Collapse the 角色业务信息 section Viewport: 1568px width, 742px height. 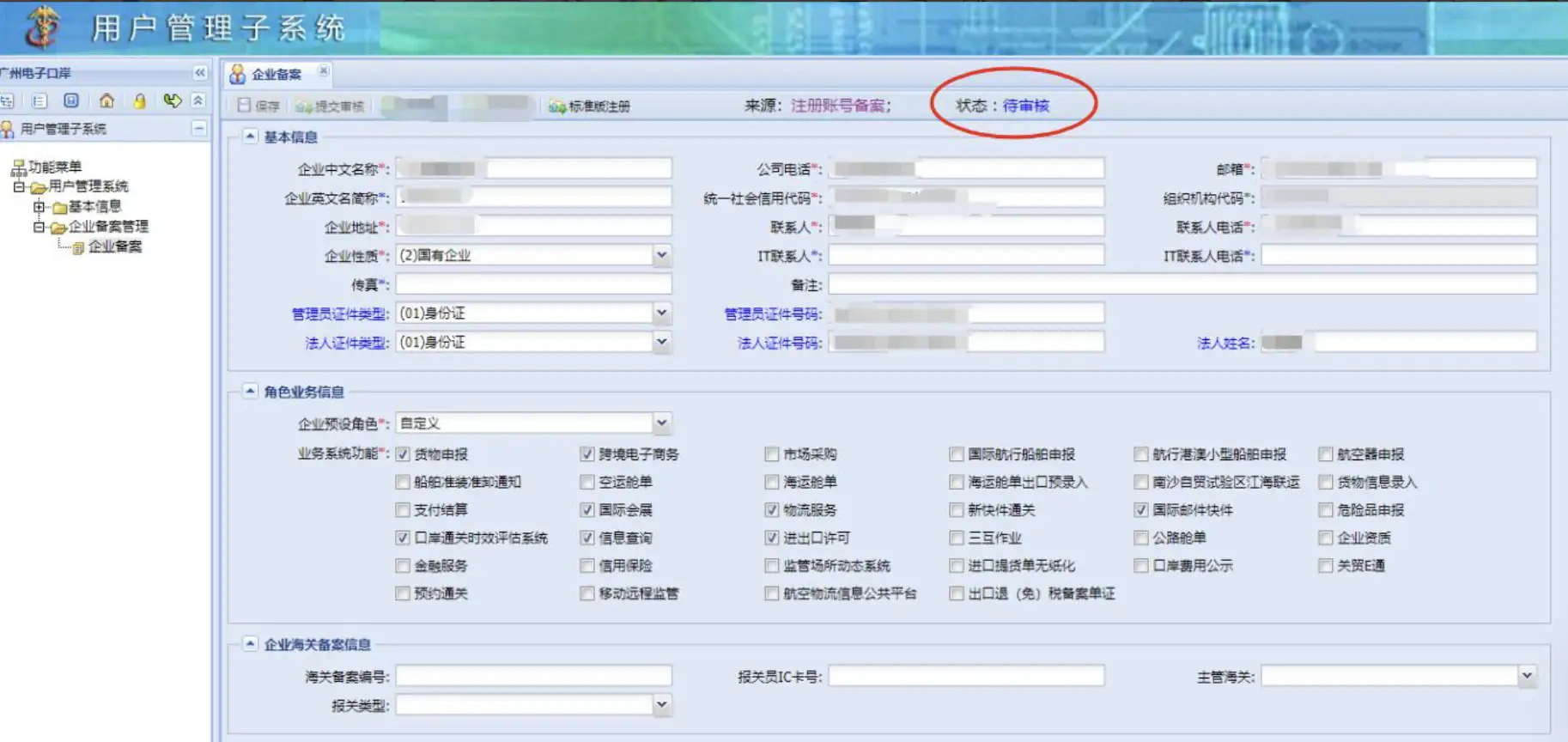point(250,392)
